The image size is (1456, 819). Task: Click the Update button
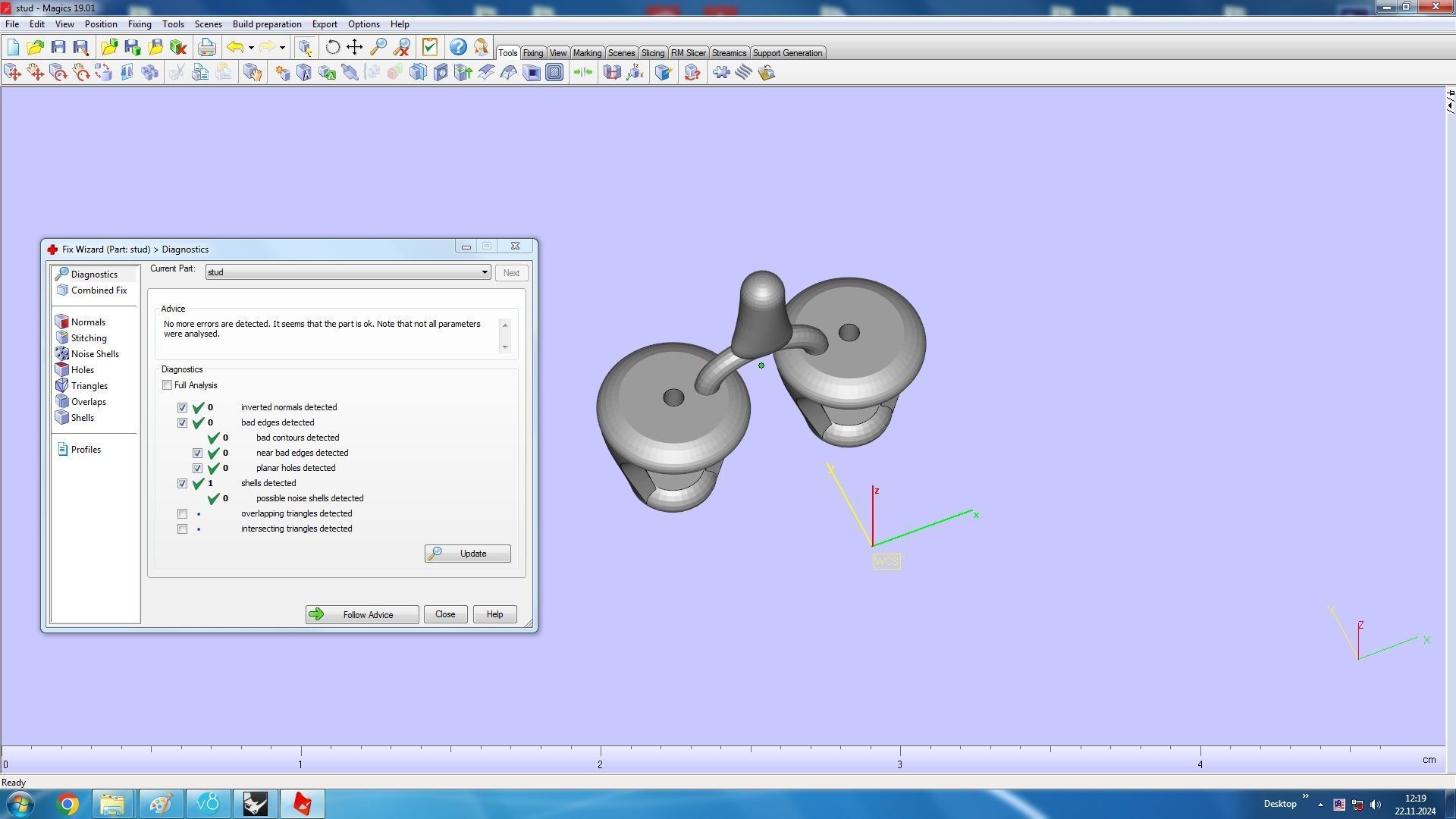[467, 554]
